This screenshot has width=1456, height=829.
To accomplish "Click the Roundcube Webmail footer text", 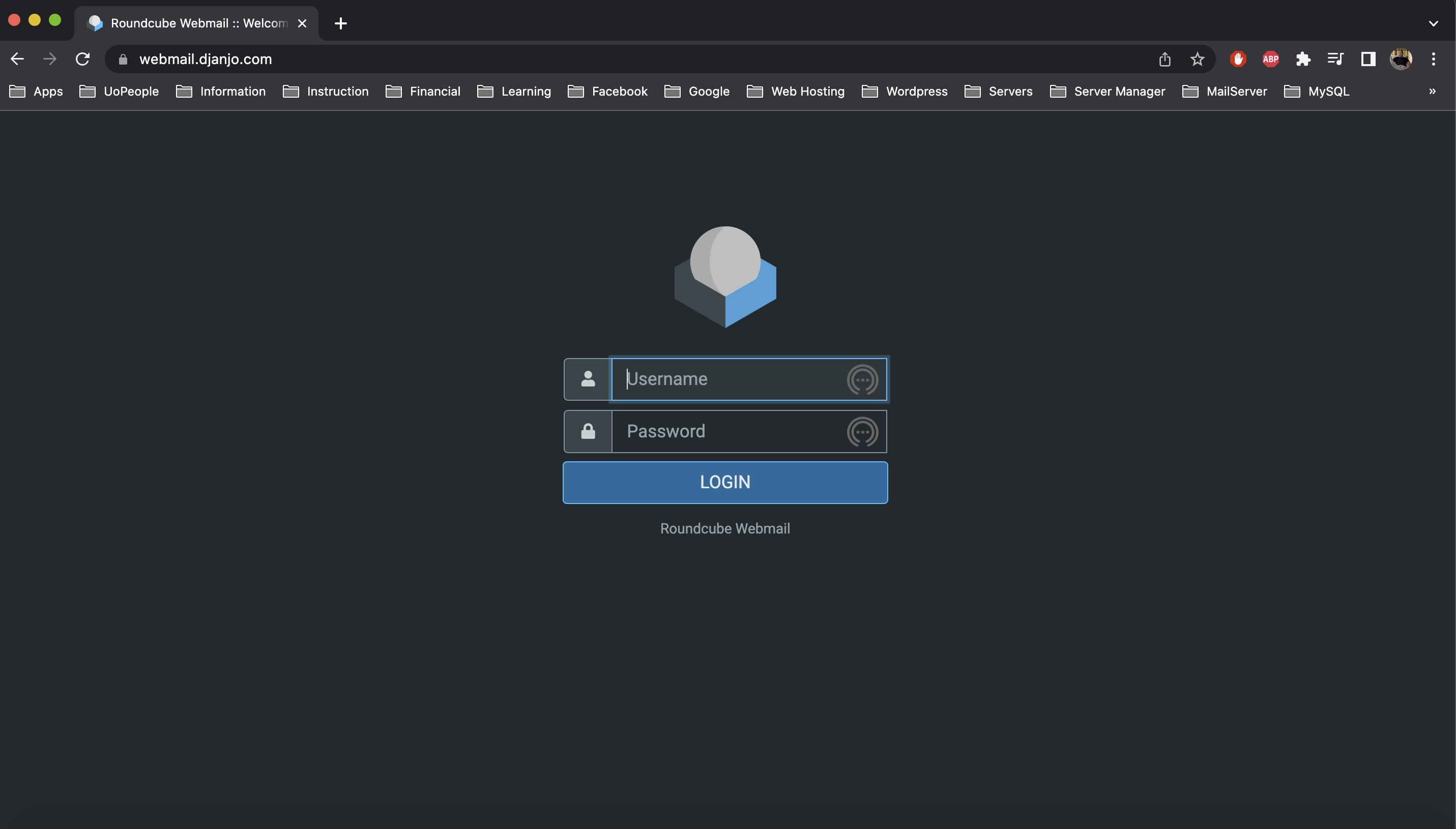I will point(725,528).
